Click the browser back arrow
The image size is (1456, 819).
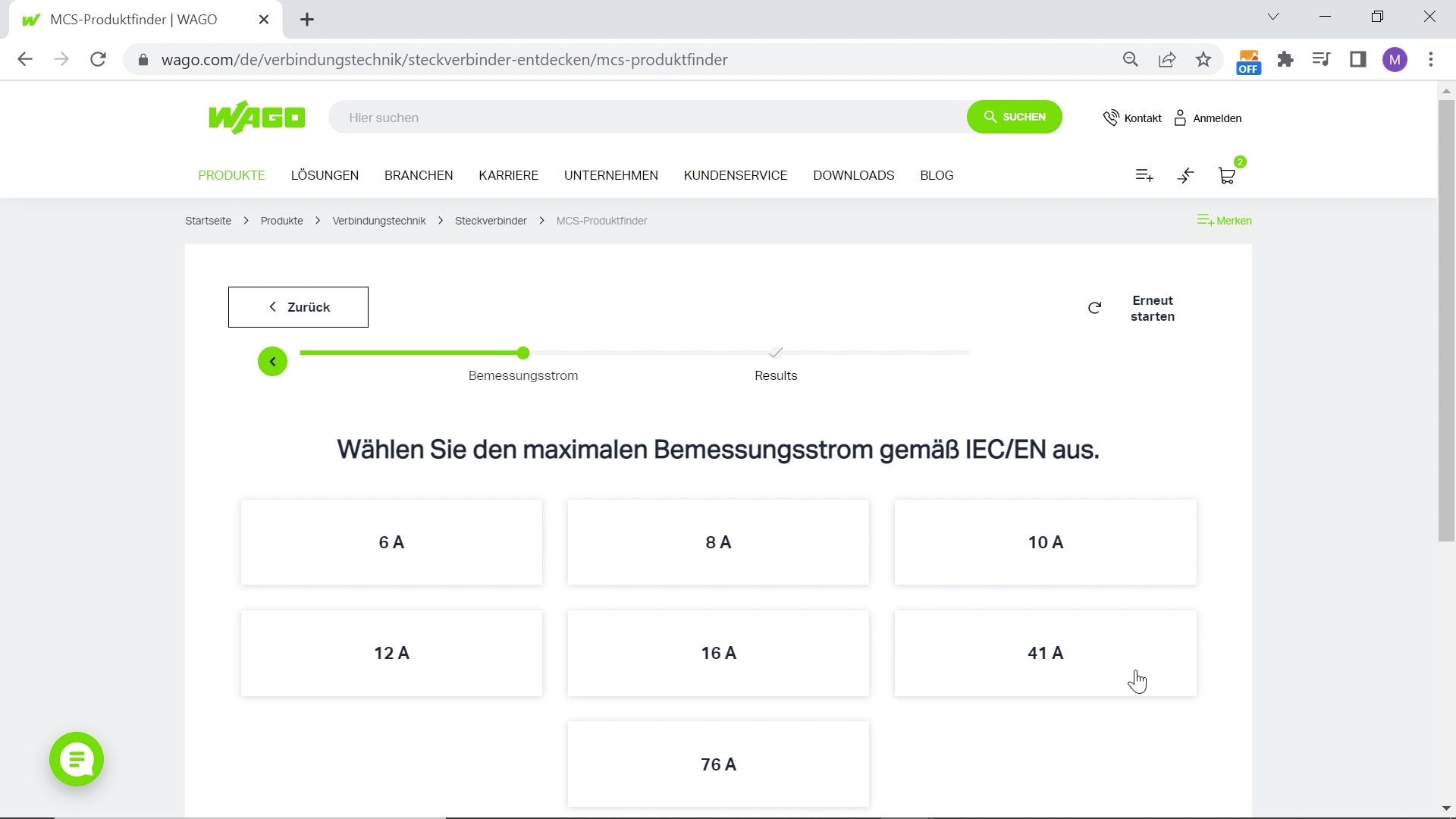(x=25, y=59)
